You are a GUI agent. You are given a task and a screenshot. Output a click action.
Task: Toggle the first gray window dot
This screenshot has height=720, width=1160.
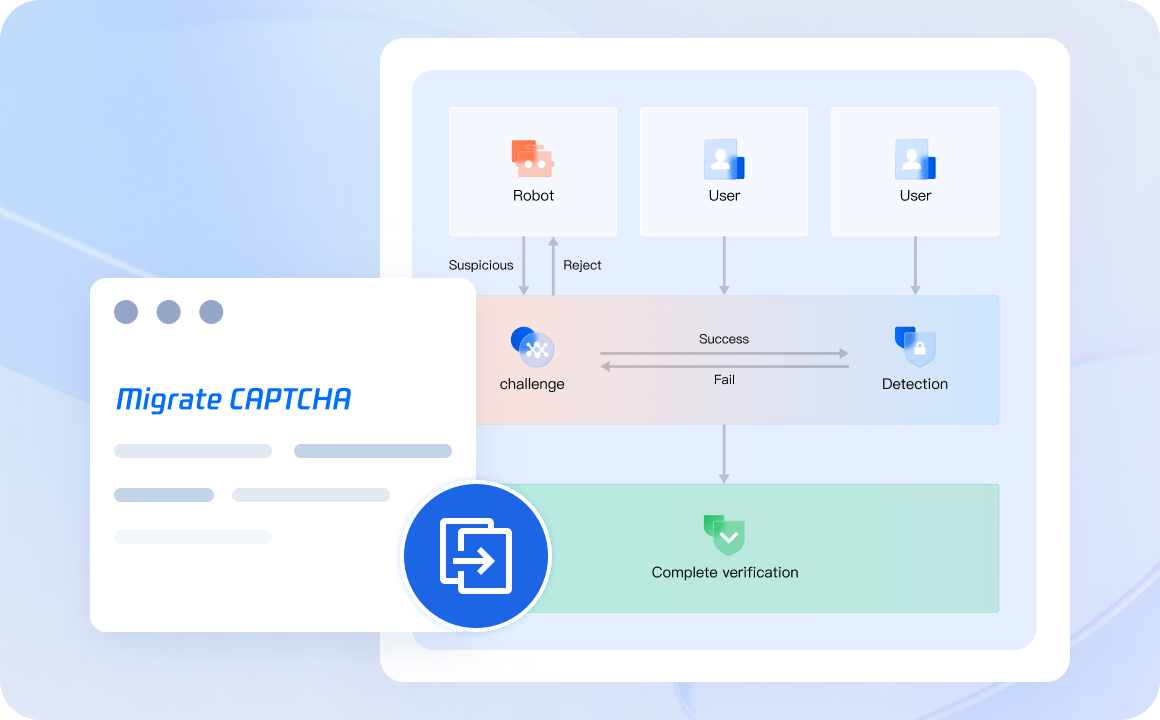coord(126,312)
